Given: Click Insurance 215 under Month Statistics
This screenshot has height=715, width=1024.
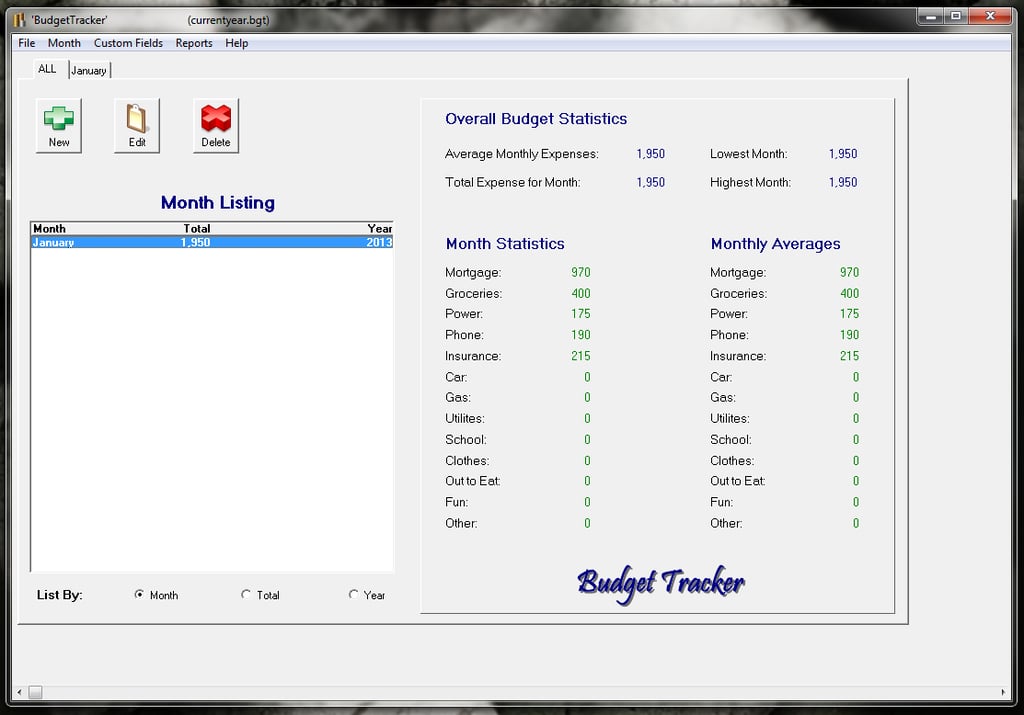Looking at the screenshot, I should click(x=581, y=356).
